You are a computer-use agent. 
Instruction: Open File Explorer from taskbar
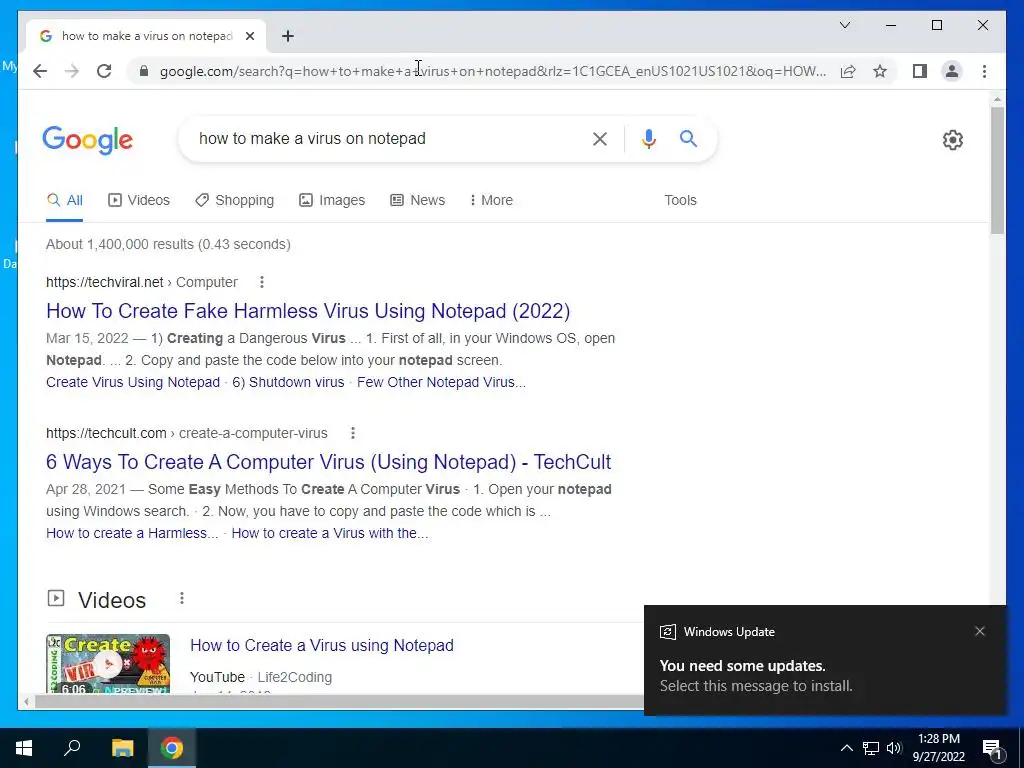click(x=122, y=748)
